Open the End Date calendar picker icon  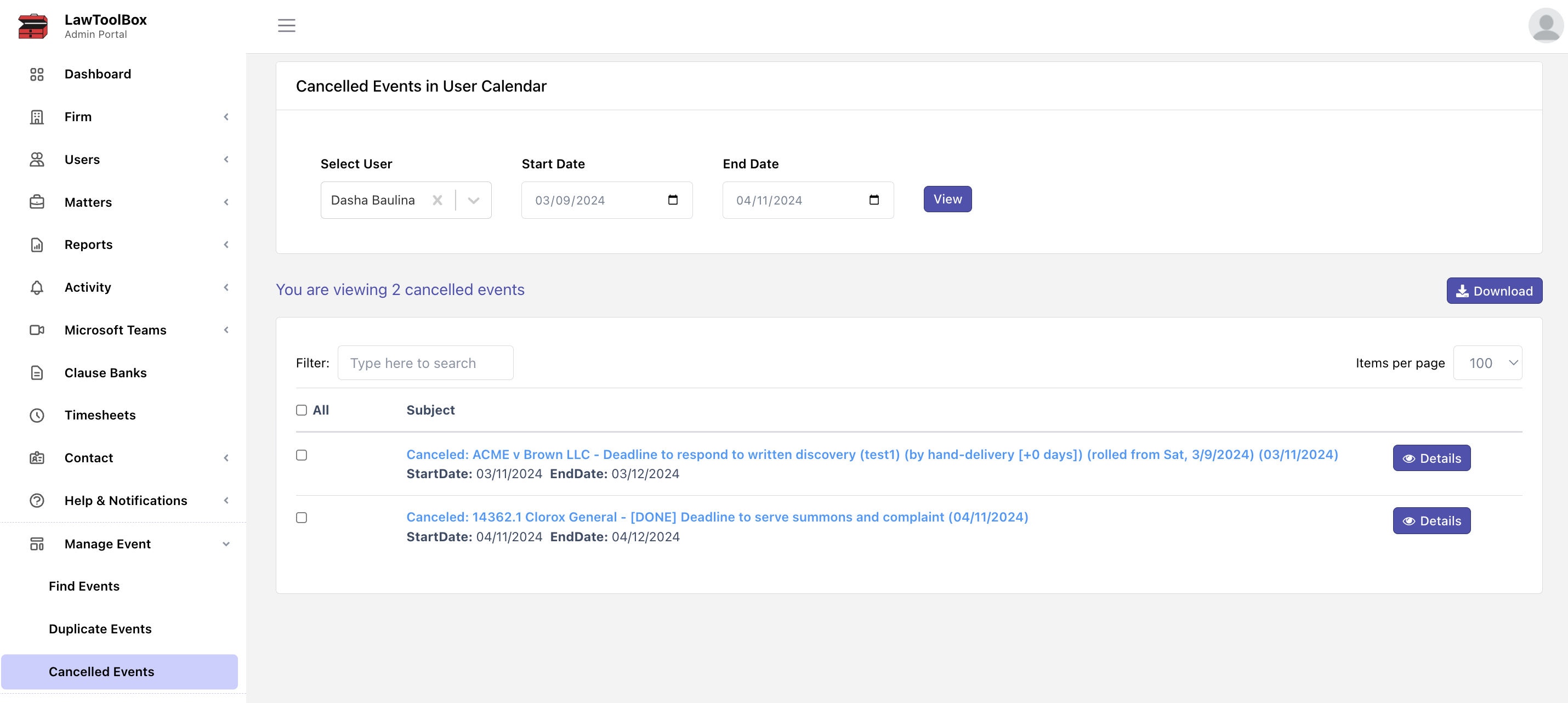(873, 200)
